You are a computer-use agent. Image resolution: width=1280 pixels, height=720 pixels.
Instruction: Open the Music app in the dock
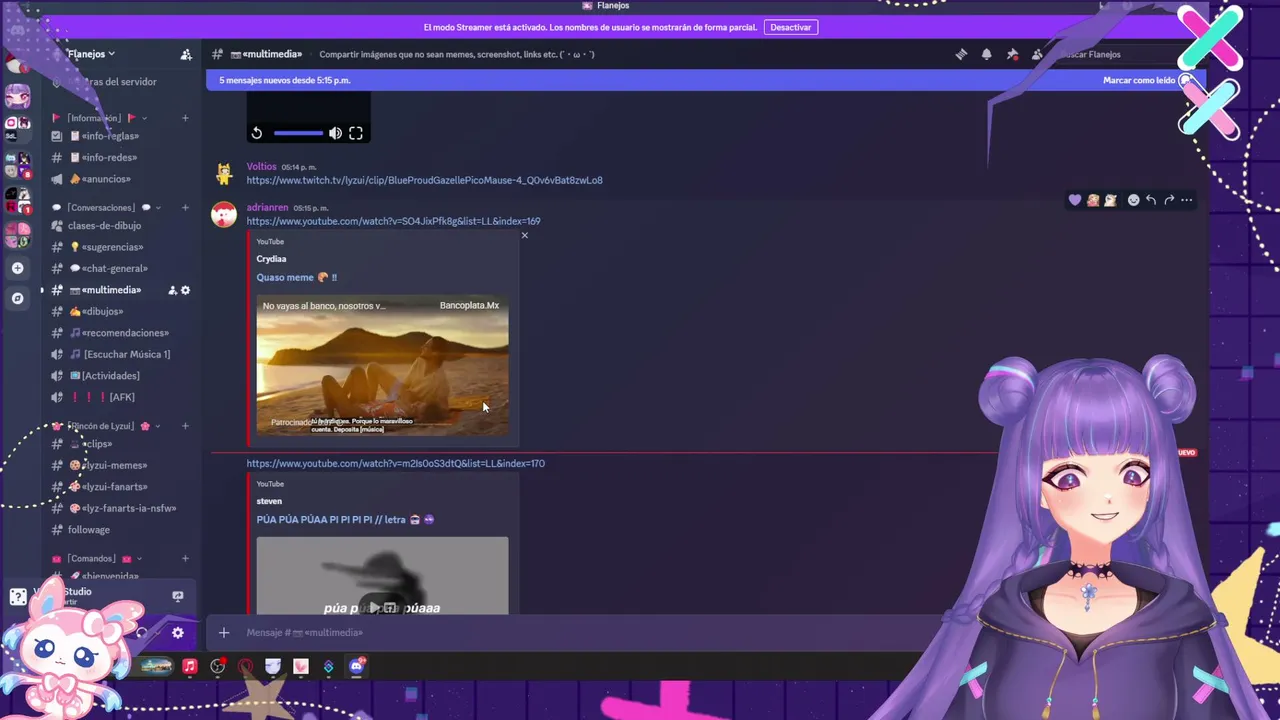click(x=190, y=666)
